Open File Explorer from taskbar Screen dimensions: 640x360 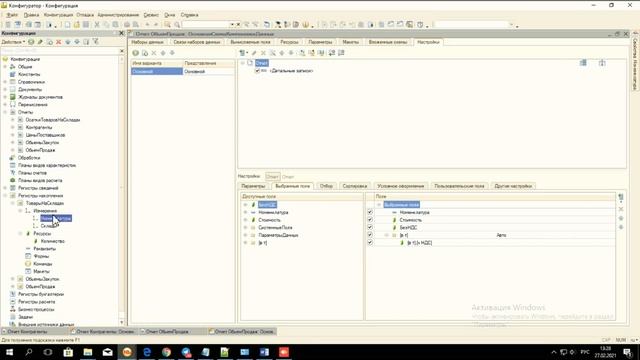(88, 352)
